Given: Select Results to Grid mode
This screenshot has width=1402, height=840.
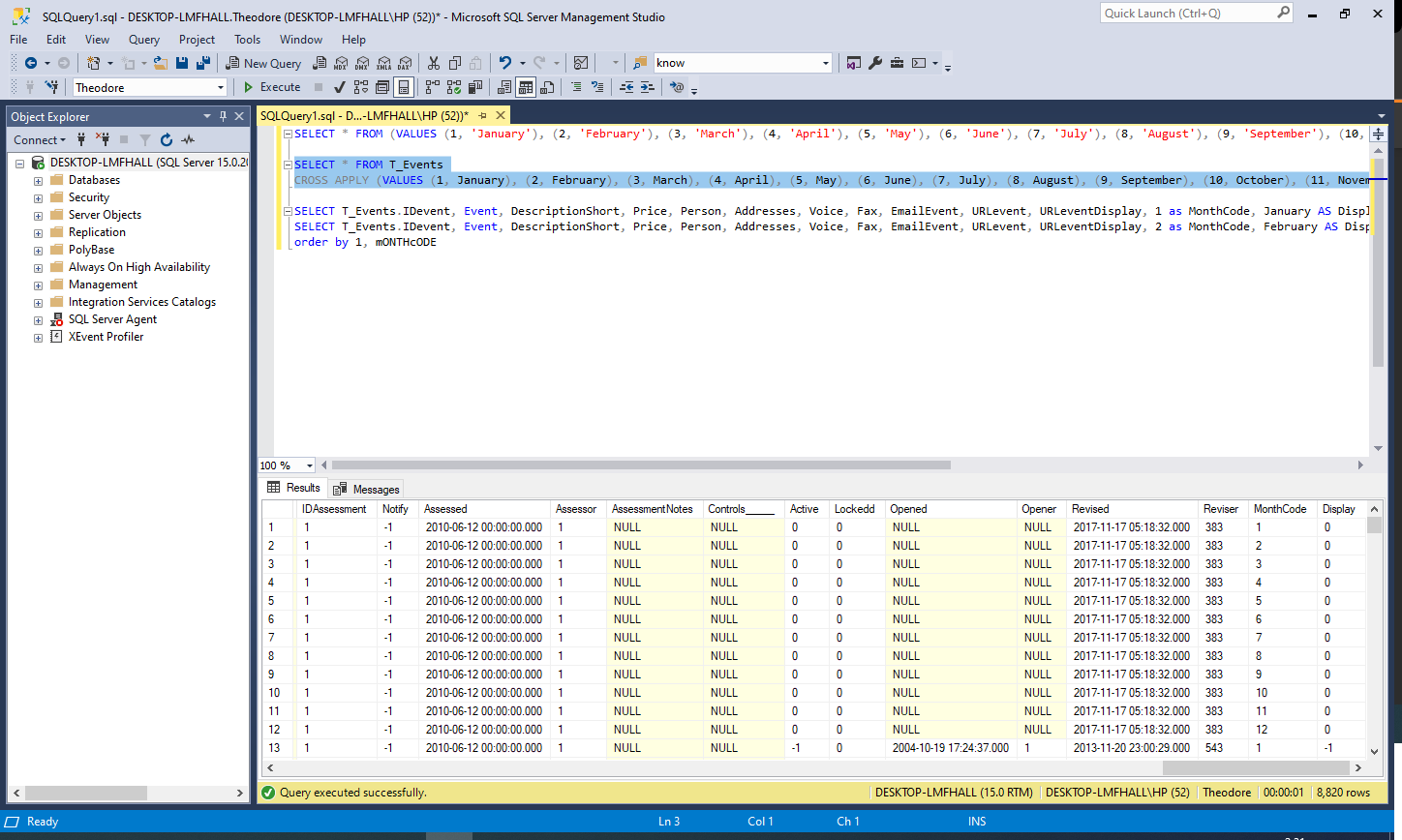Looking at the screenshot, I should coord(526,87).
